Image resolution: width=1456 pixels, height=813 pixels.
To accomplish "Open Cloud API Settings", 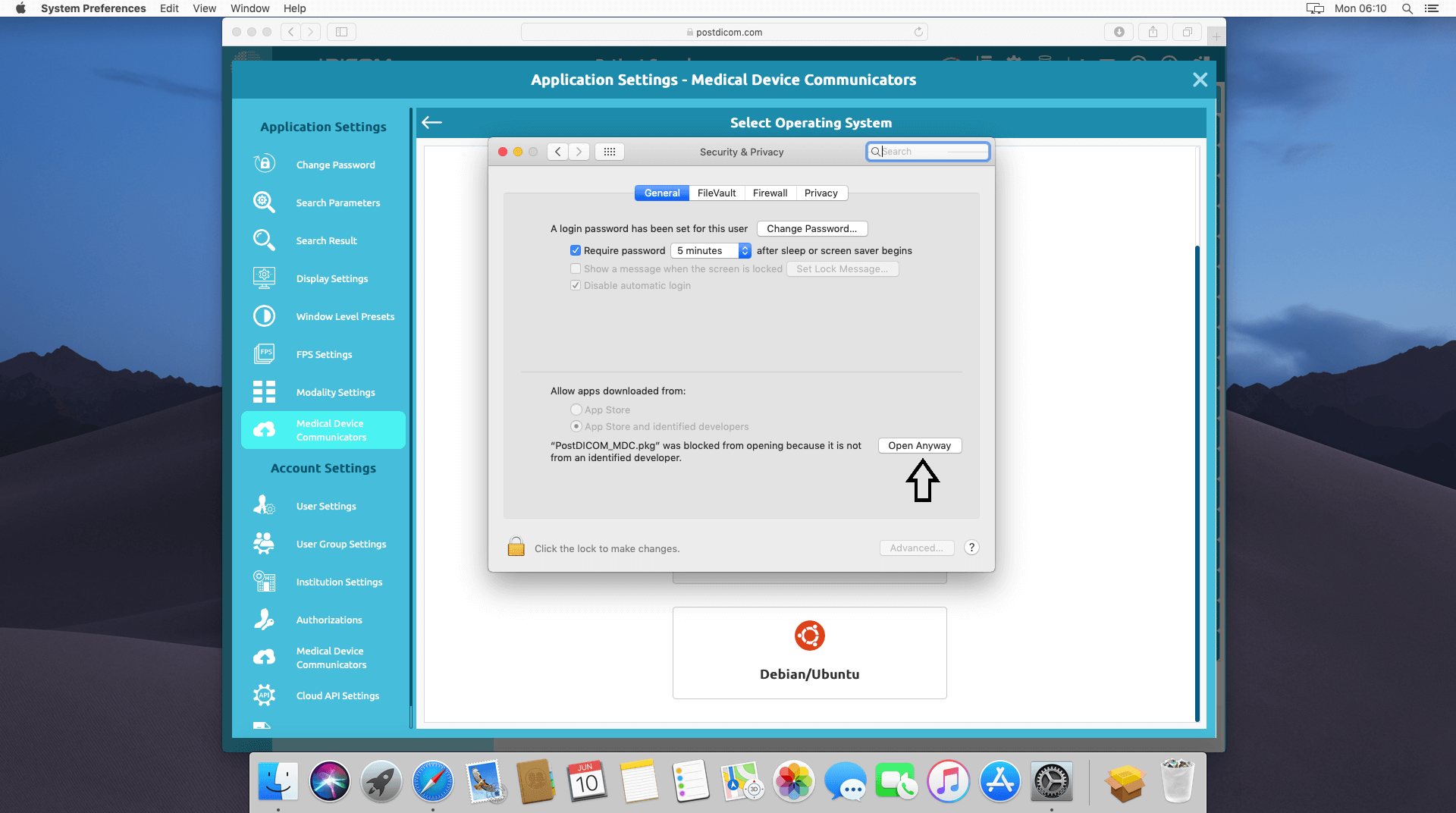I will (x=323, y=695).
